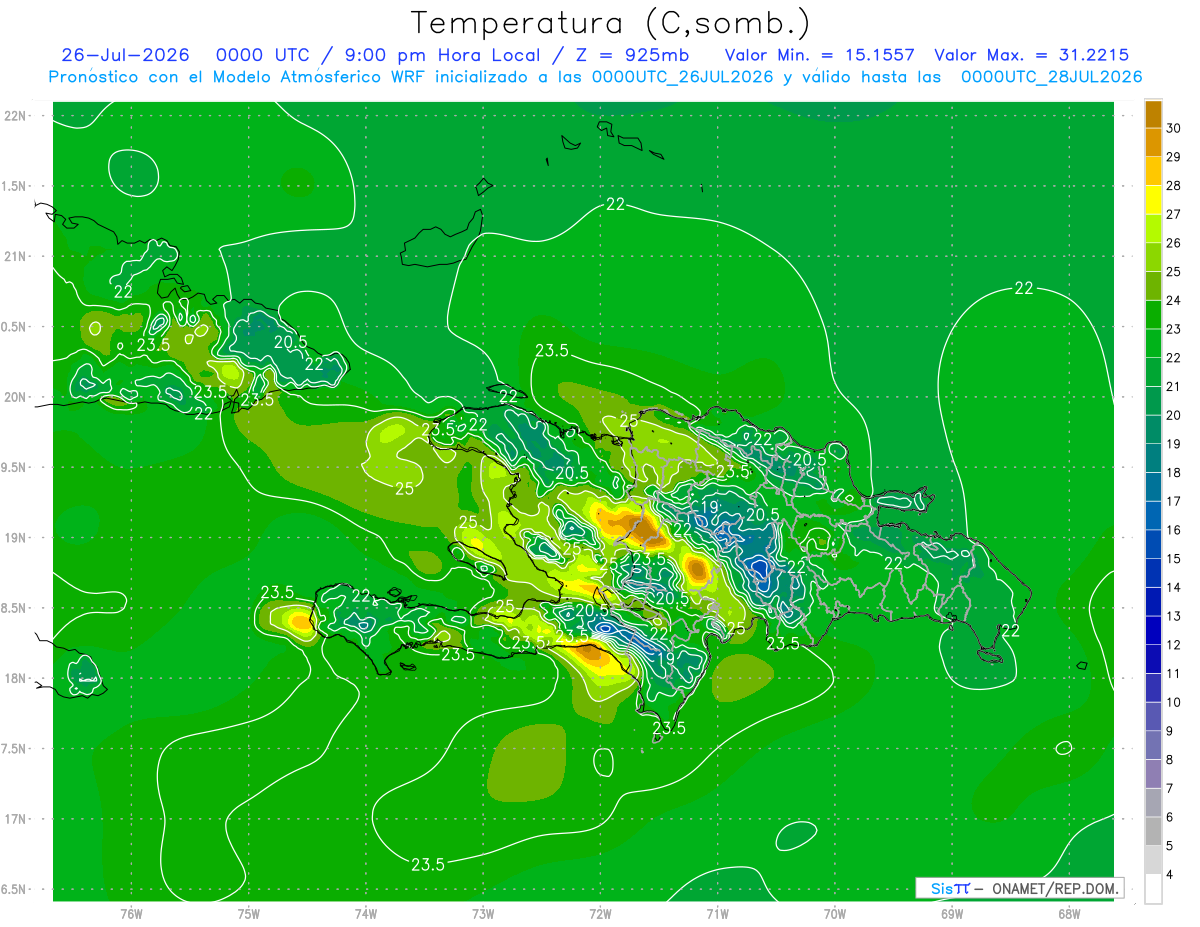Click 'Valor Min. = 15.1557' text
The width and height of the screenshot is (1200, 927).
click(819, 55)
